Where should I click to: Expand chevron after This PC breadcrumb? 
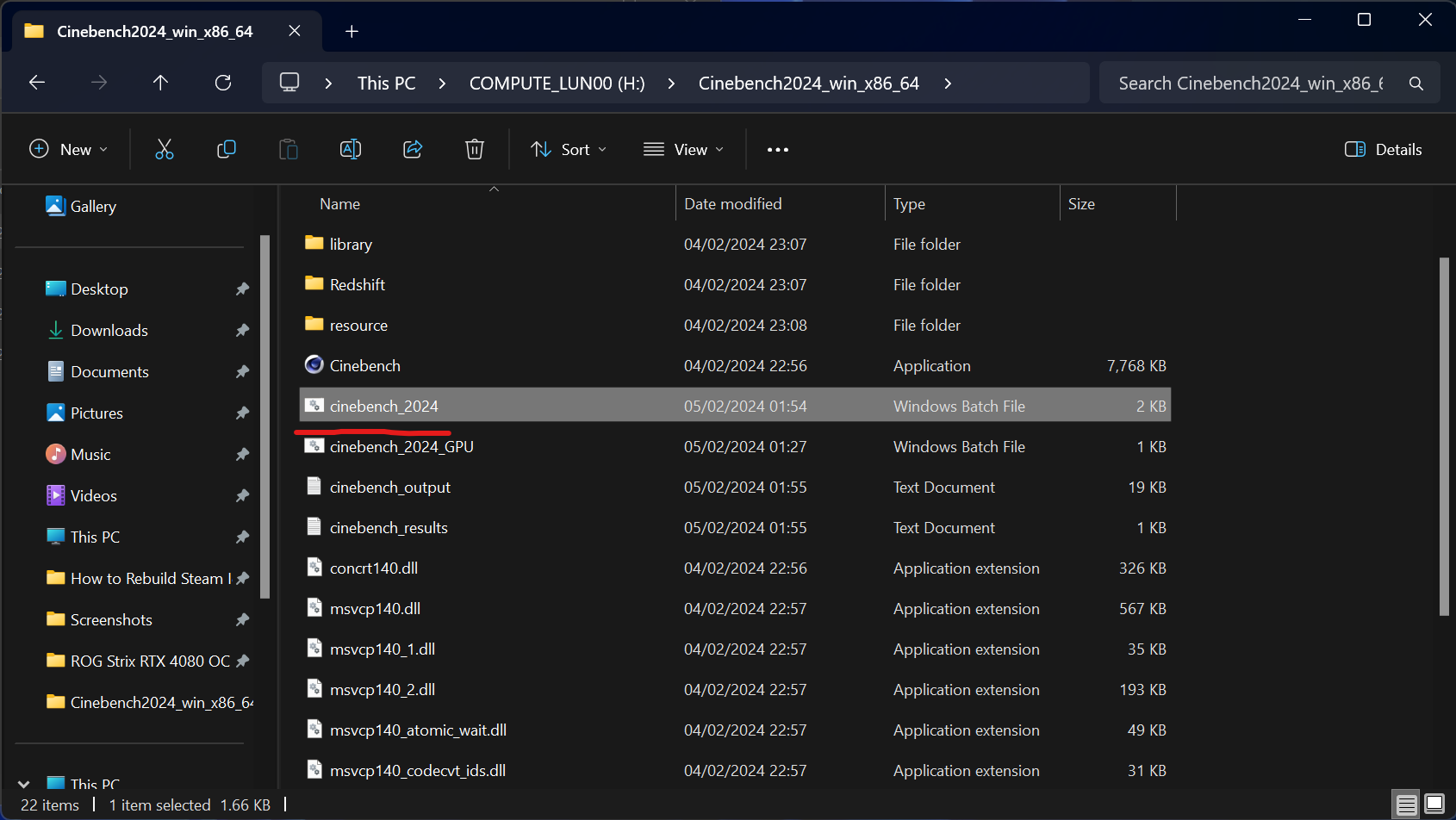point(442,84)
